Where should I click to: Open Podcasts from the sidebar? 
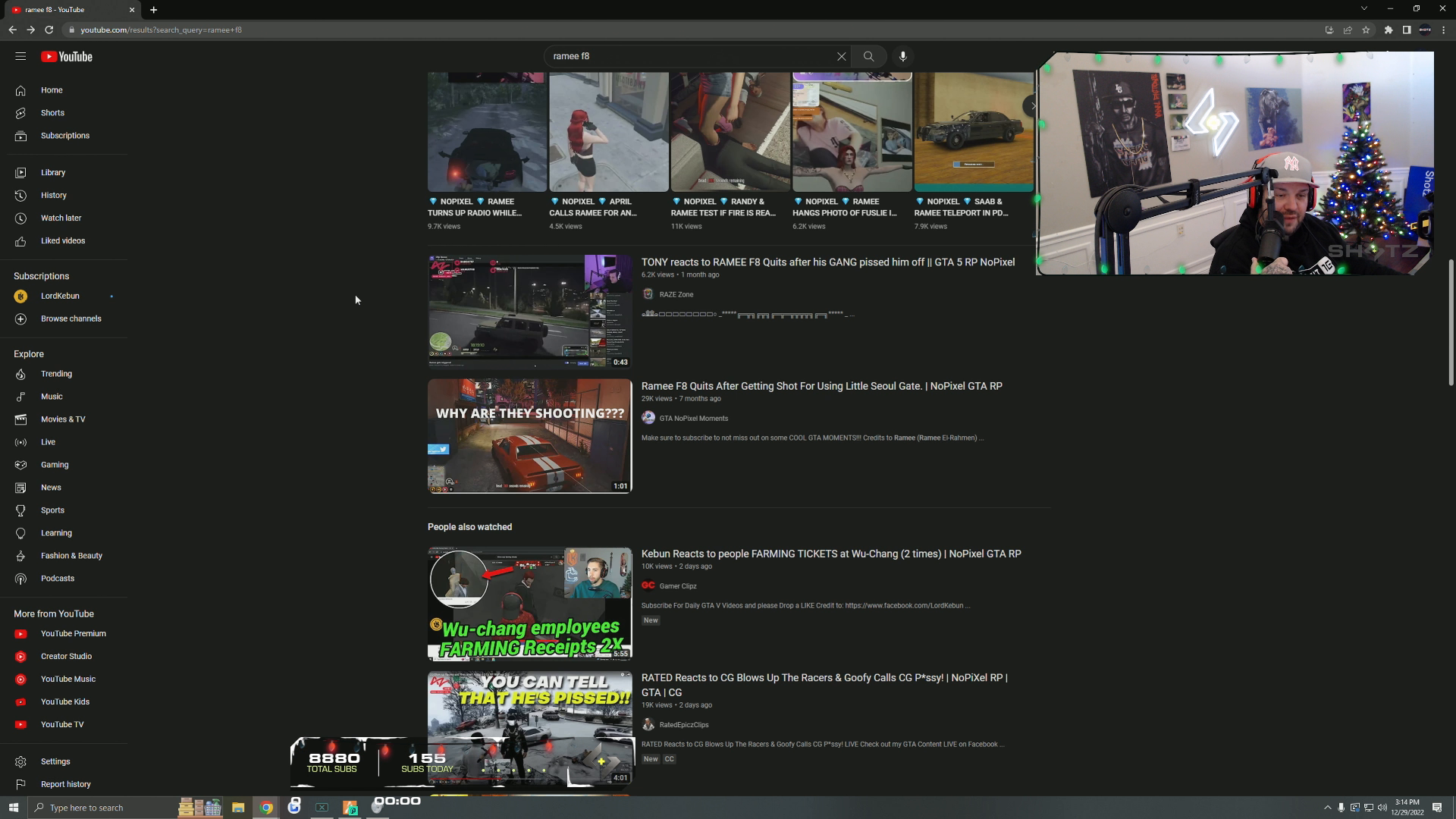(58, 578)
